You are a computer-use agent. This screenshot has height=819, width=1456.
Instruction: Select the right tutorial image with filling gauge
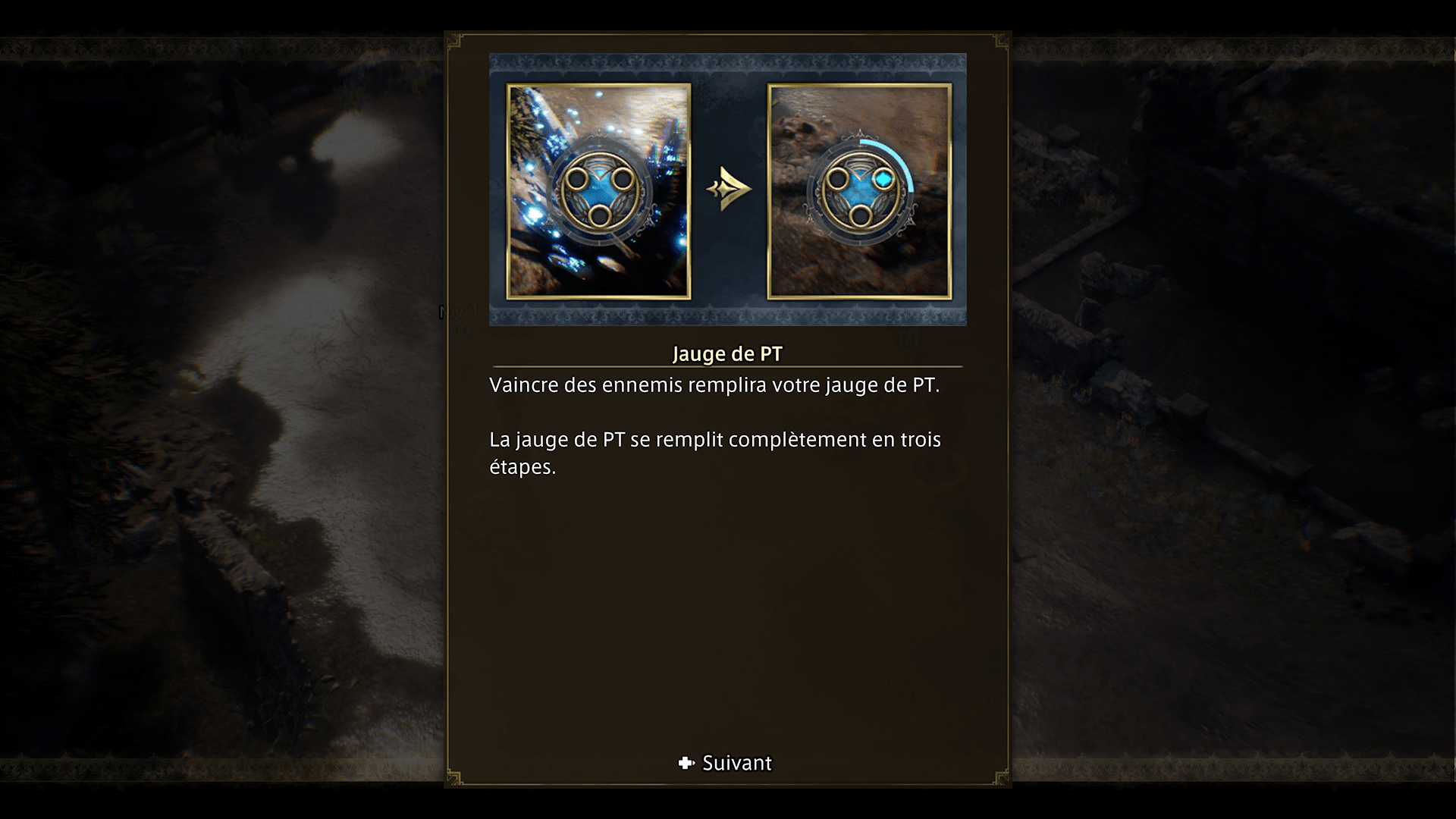tap(859, 191)
